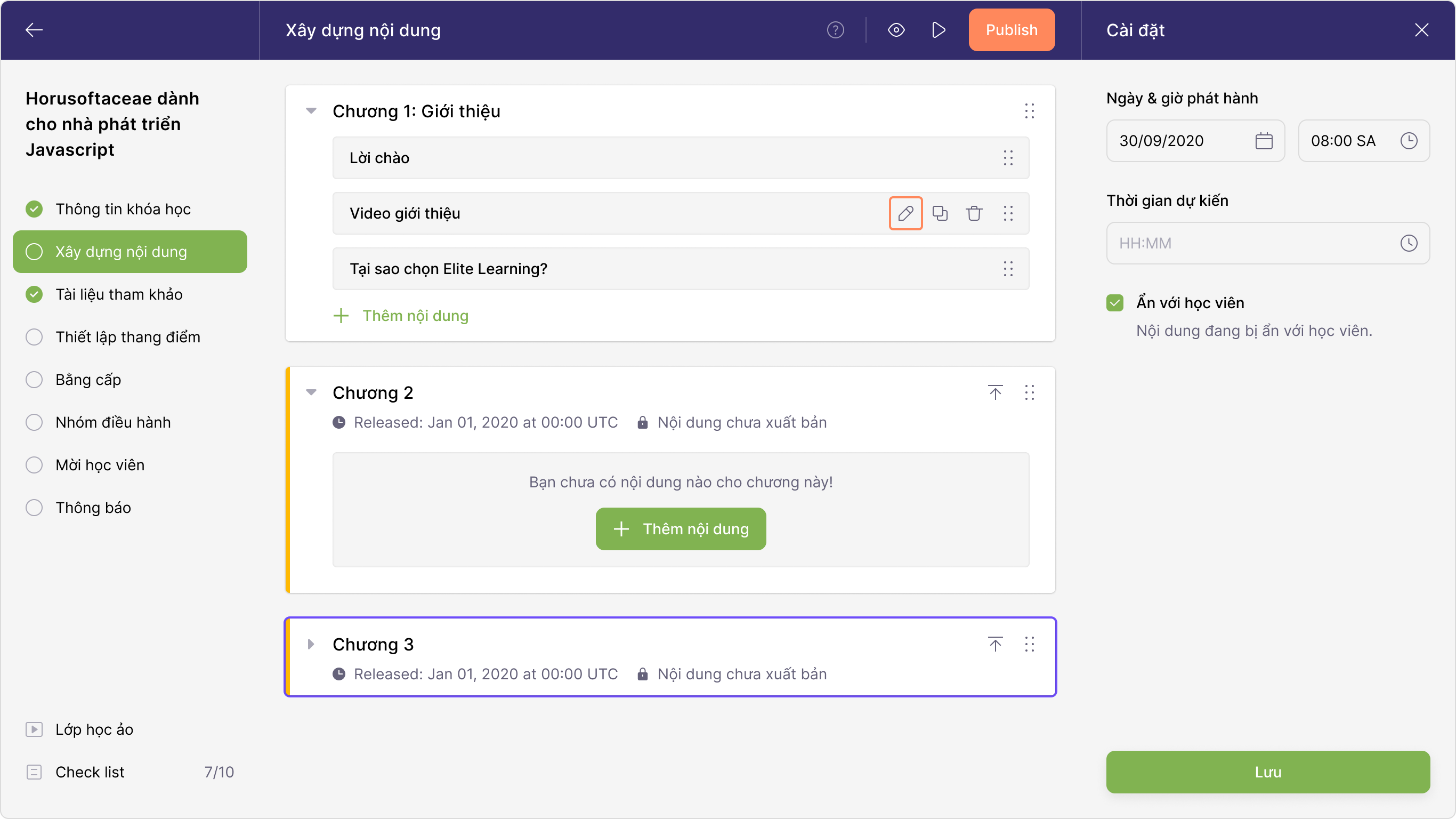Open the Mời học viên sidebar item
Image resolution: width=1456 pixels, height=819 pixels.
[x=100, y=465]
